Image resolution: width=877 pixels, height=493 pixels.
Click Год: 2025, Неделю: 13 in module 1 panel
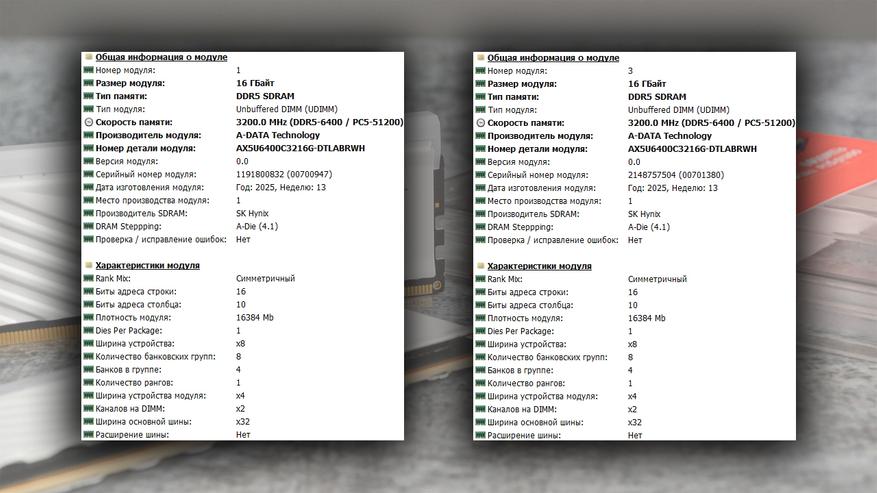pyautogui.click(x=281, y=187)
